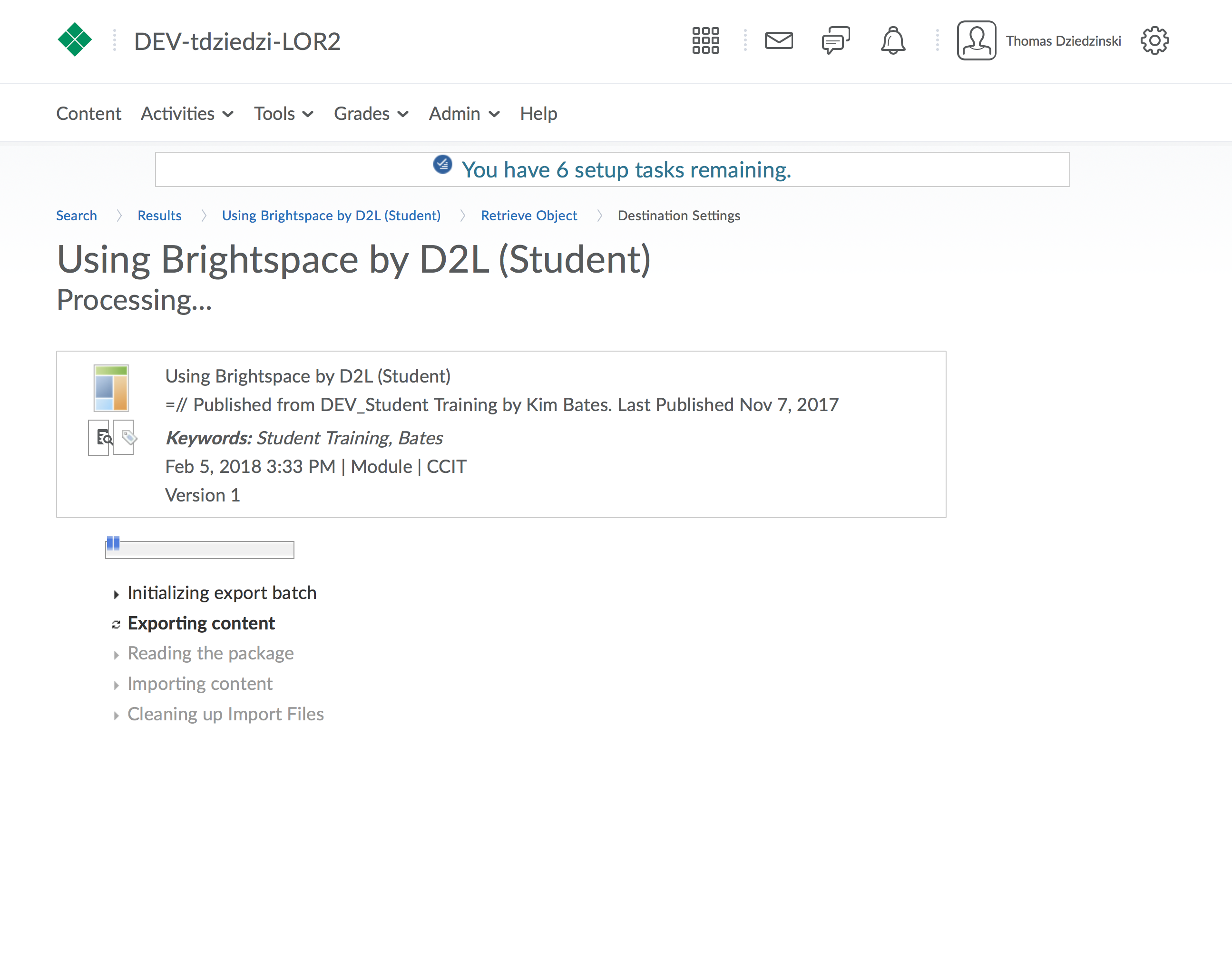Click the Thomas Dziedzinski user name

click(x=1063, y=40)
